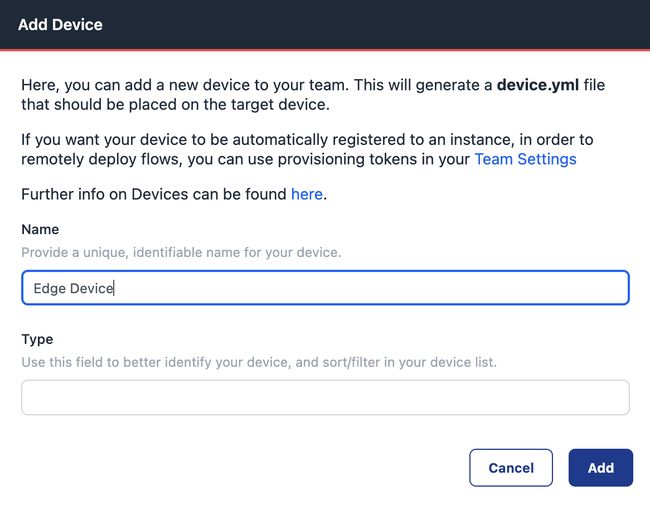
Task: Click the 'Provide a unique, identifiable name' hint
Action: tap(181, 252)
